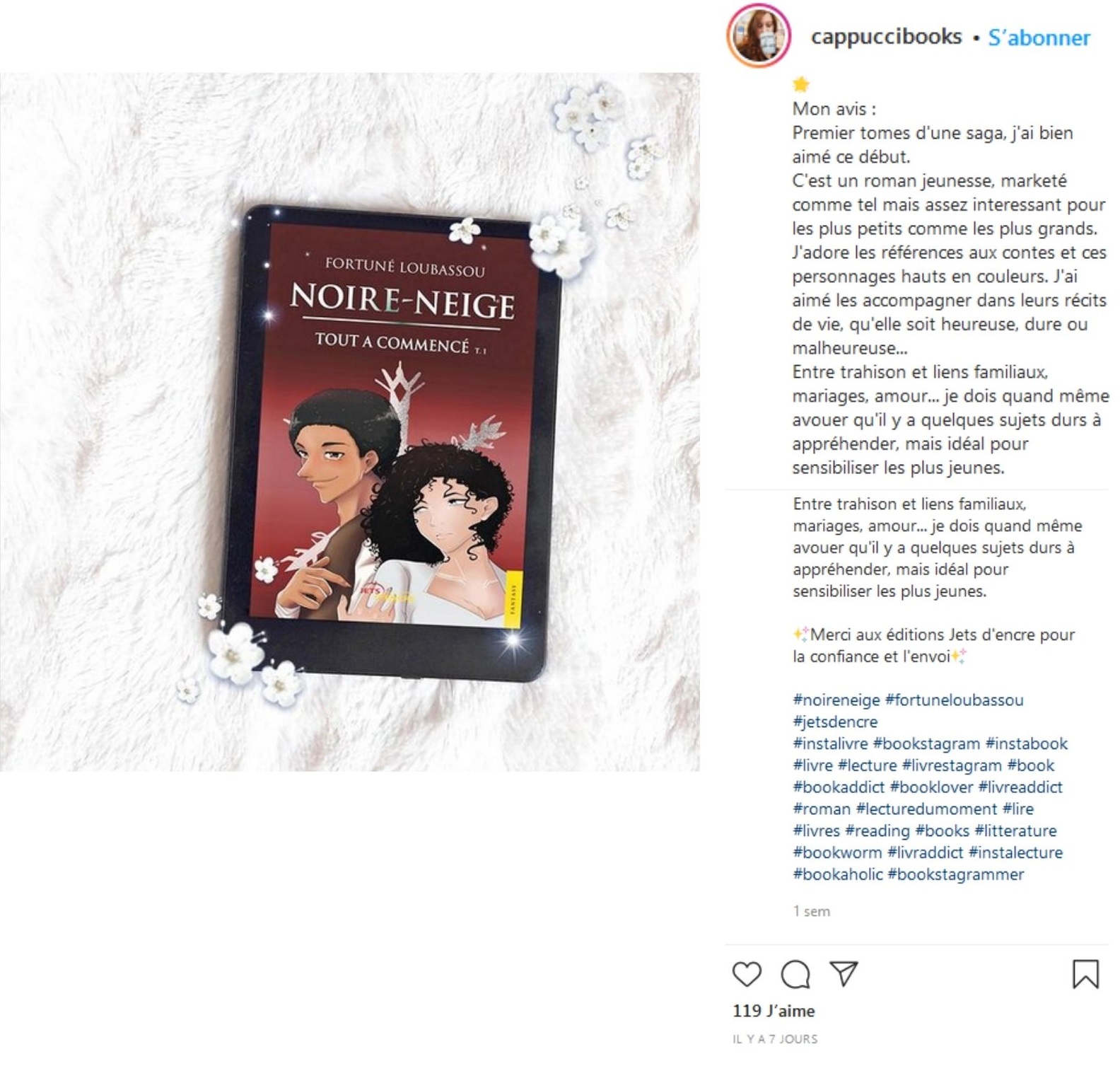Image resolution: width=1120 pixels, height=1066 pixels.
Task: Open the #noireneige hashtag
Action: [836, 700]
